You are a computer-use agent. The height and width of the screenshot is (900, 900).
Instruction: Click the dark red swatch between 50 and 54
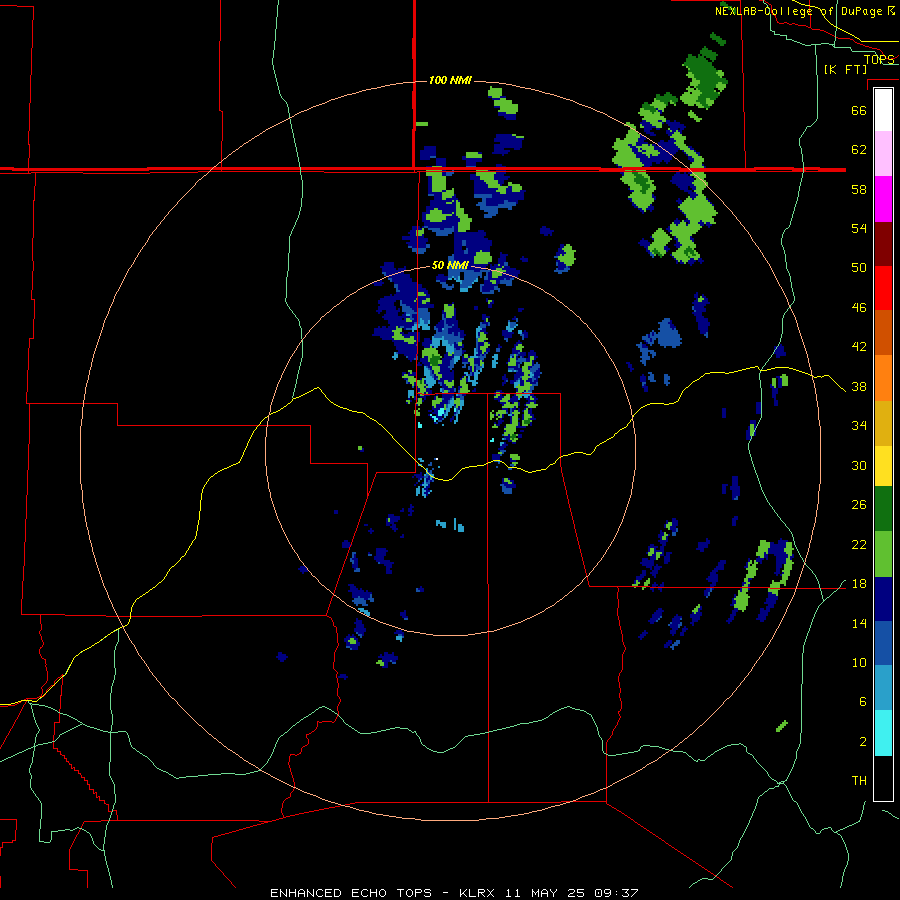click(883, 244)
